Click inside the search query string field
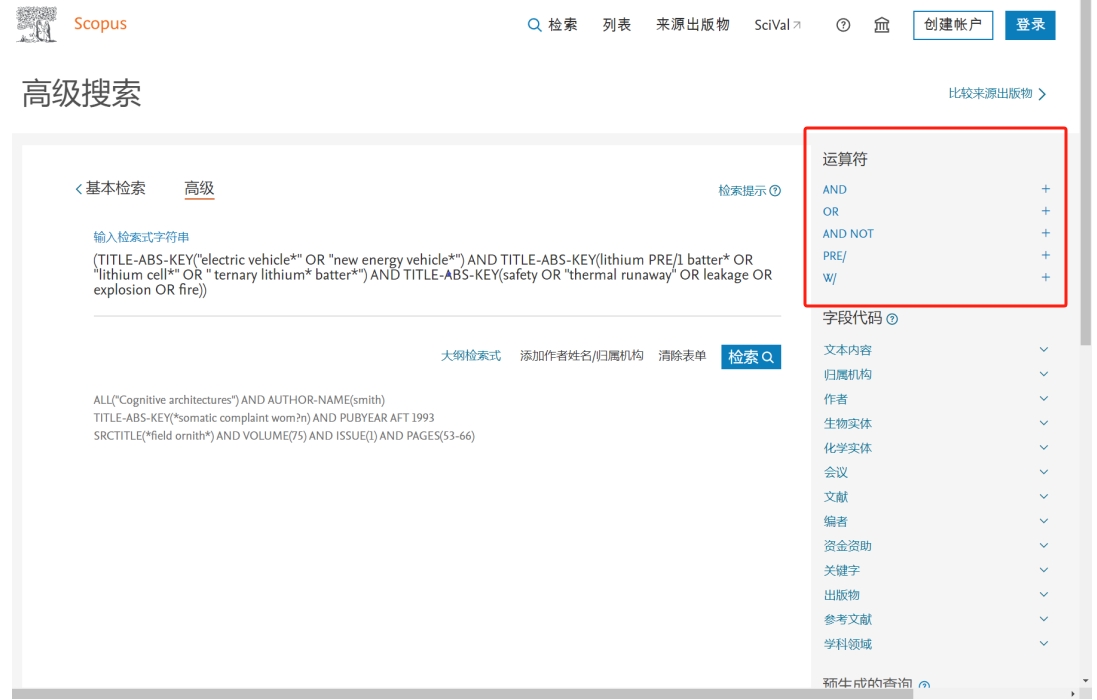This screenshot has width=1097, height=700. click(437, 275)
